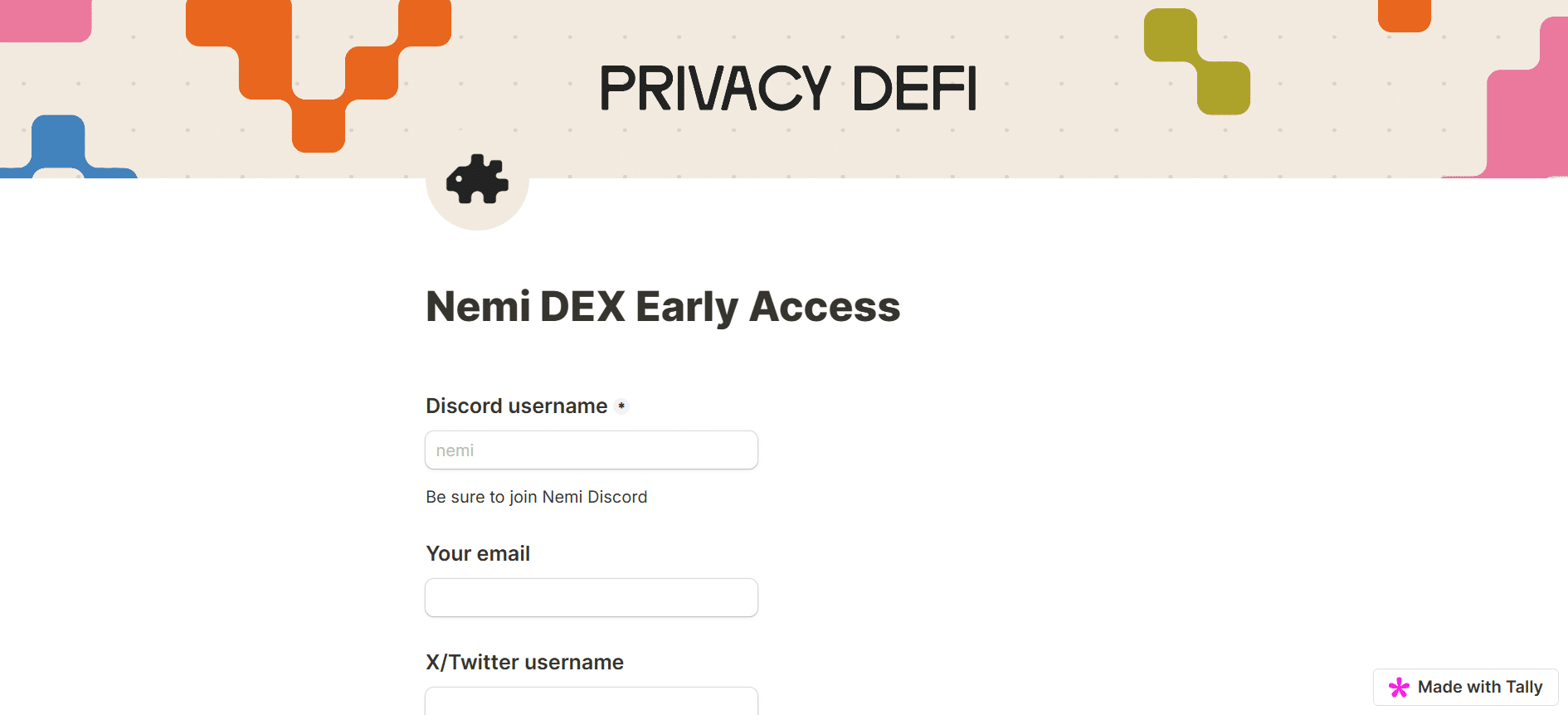Focus the Discord username input field
The width and height of the screenshot is (1568, 715).
[592, 450]
